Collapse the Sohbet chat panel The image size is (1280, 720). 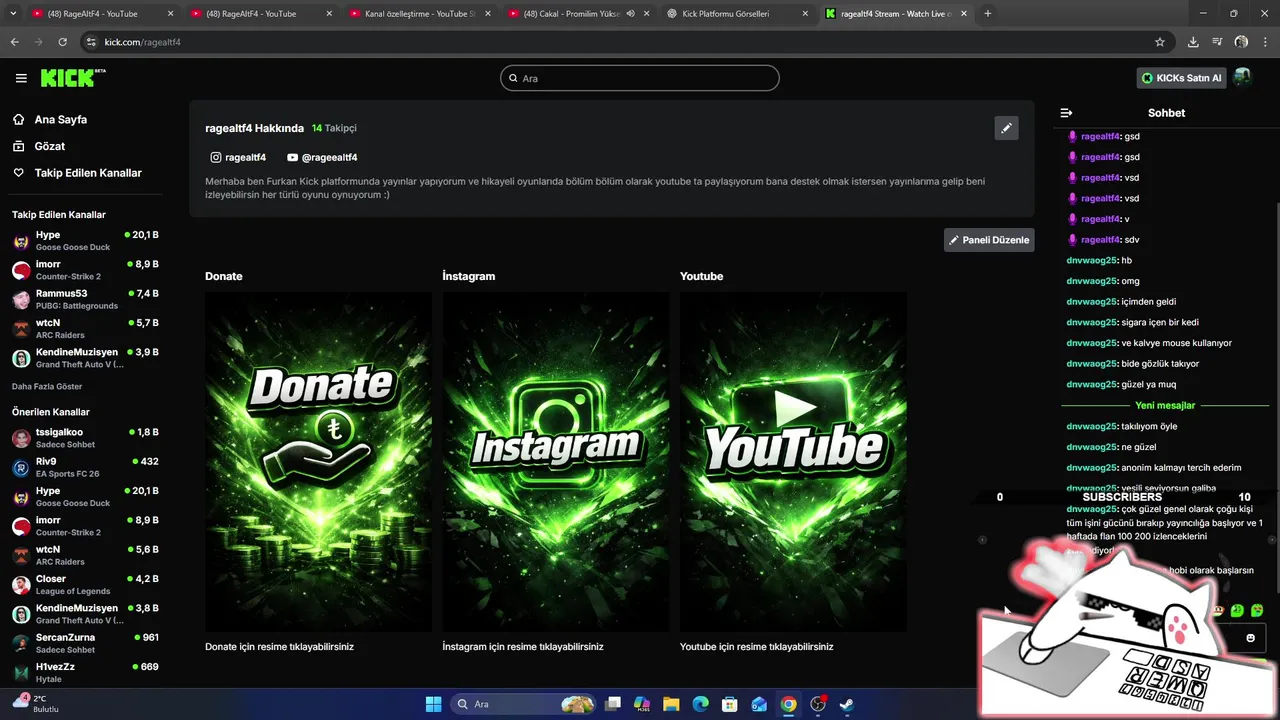coord(1066,113)
